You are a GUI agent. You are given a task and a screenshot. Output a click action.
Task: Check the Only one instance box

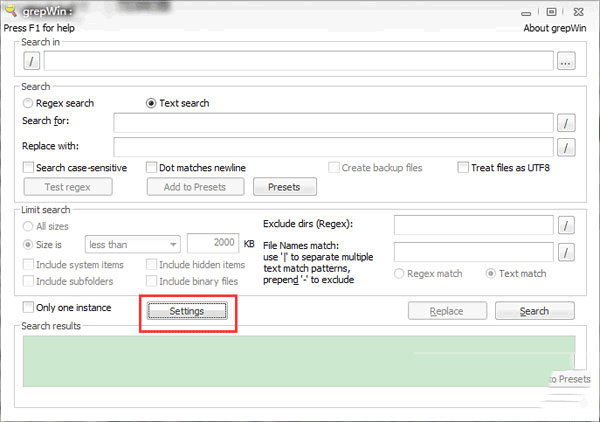(x=29, y=308)
